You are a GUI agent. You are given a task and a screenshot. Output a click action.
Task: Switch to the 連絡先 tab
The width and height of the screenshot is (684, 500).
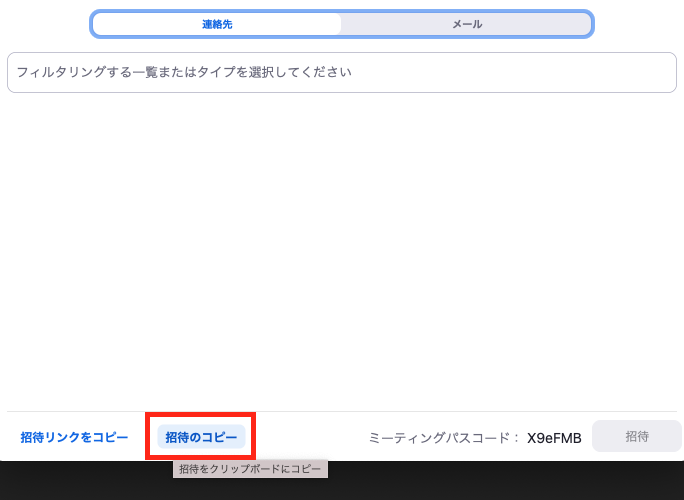pos(216,24)
